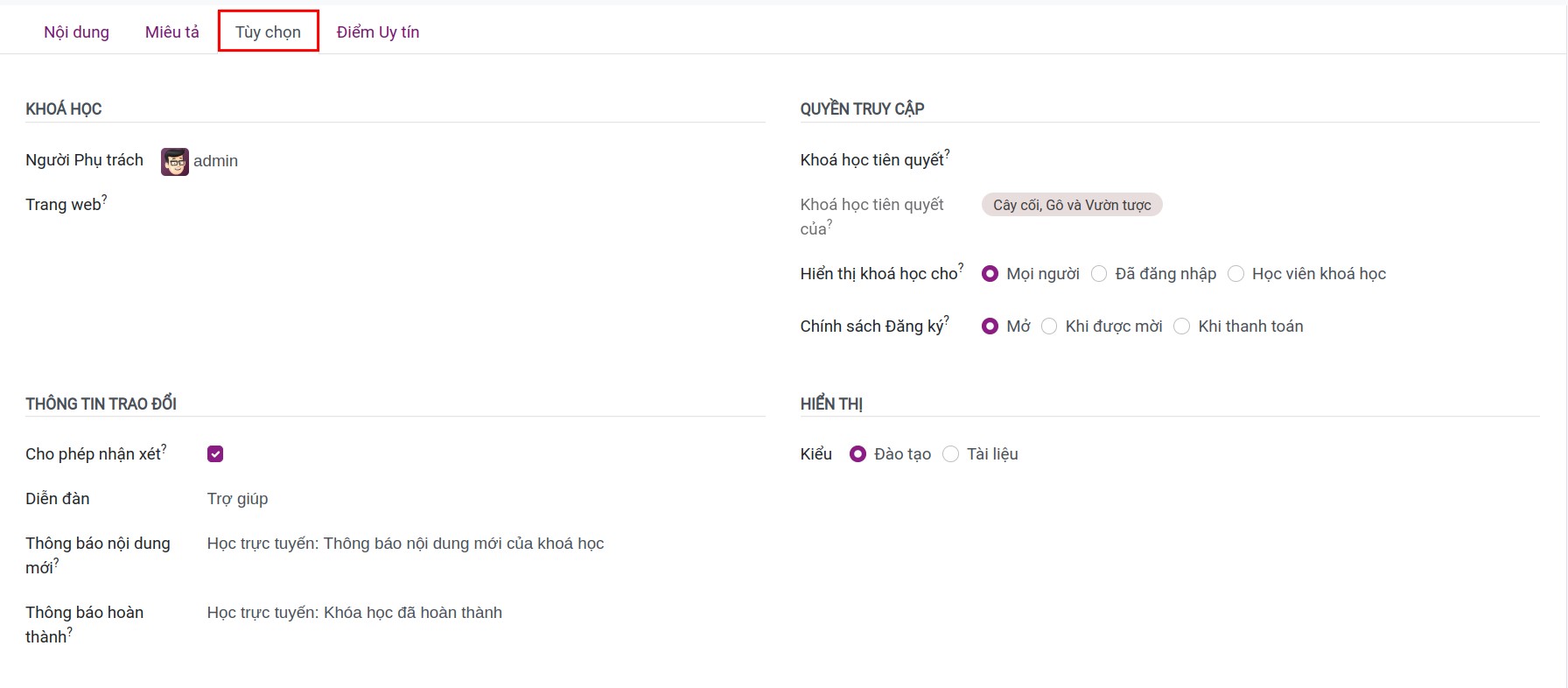Click the admin user avatar icon
The height and width of the screenshot is (688, 1568).
click(x=174, y=161)
